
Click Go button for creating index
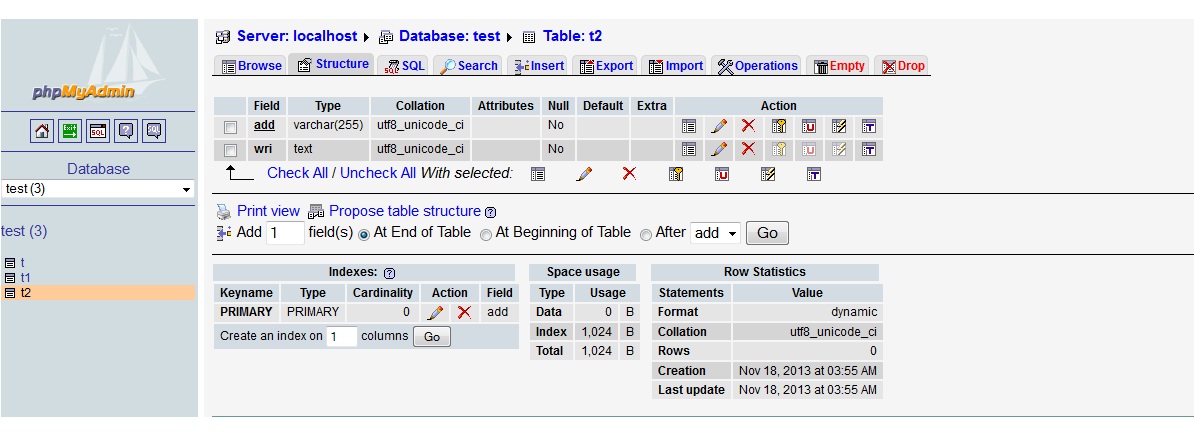coord(432,336)
